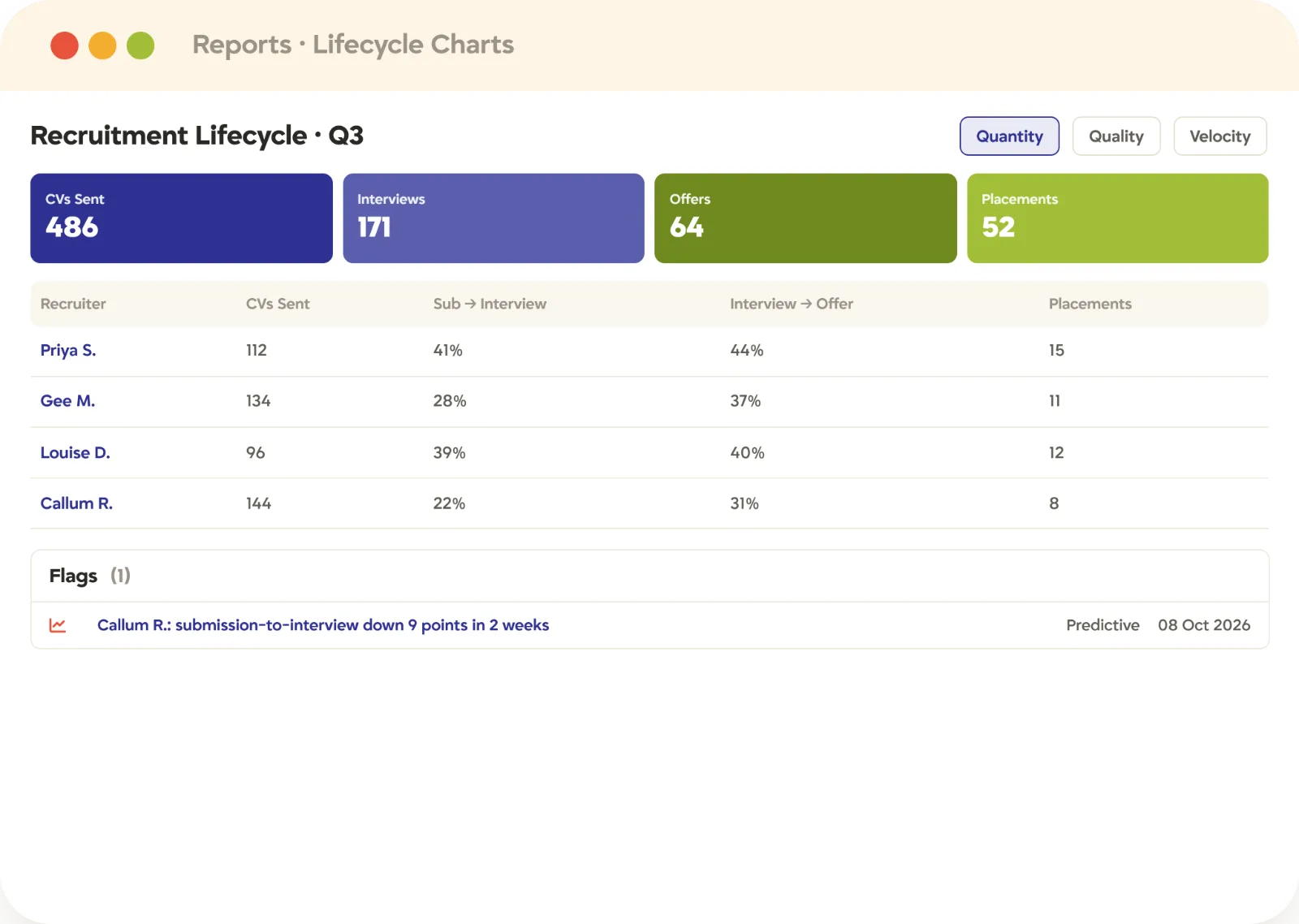Open the Offers 64 card
Viewport: 1299px width, 924px height.
[805, 218]
